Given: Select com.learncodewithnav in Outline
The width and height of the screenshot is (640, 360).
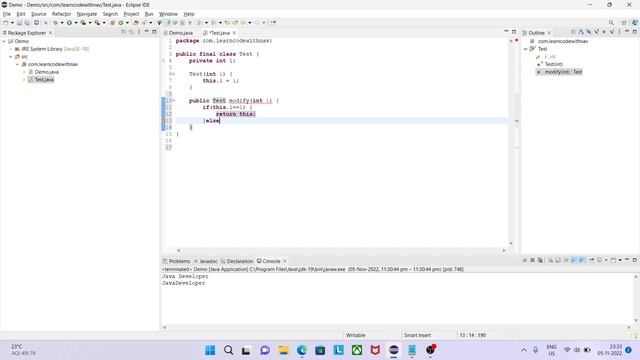Looking at the screenshot, I should click(563, 41).
